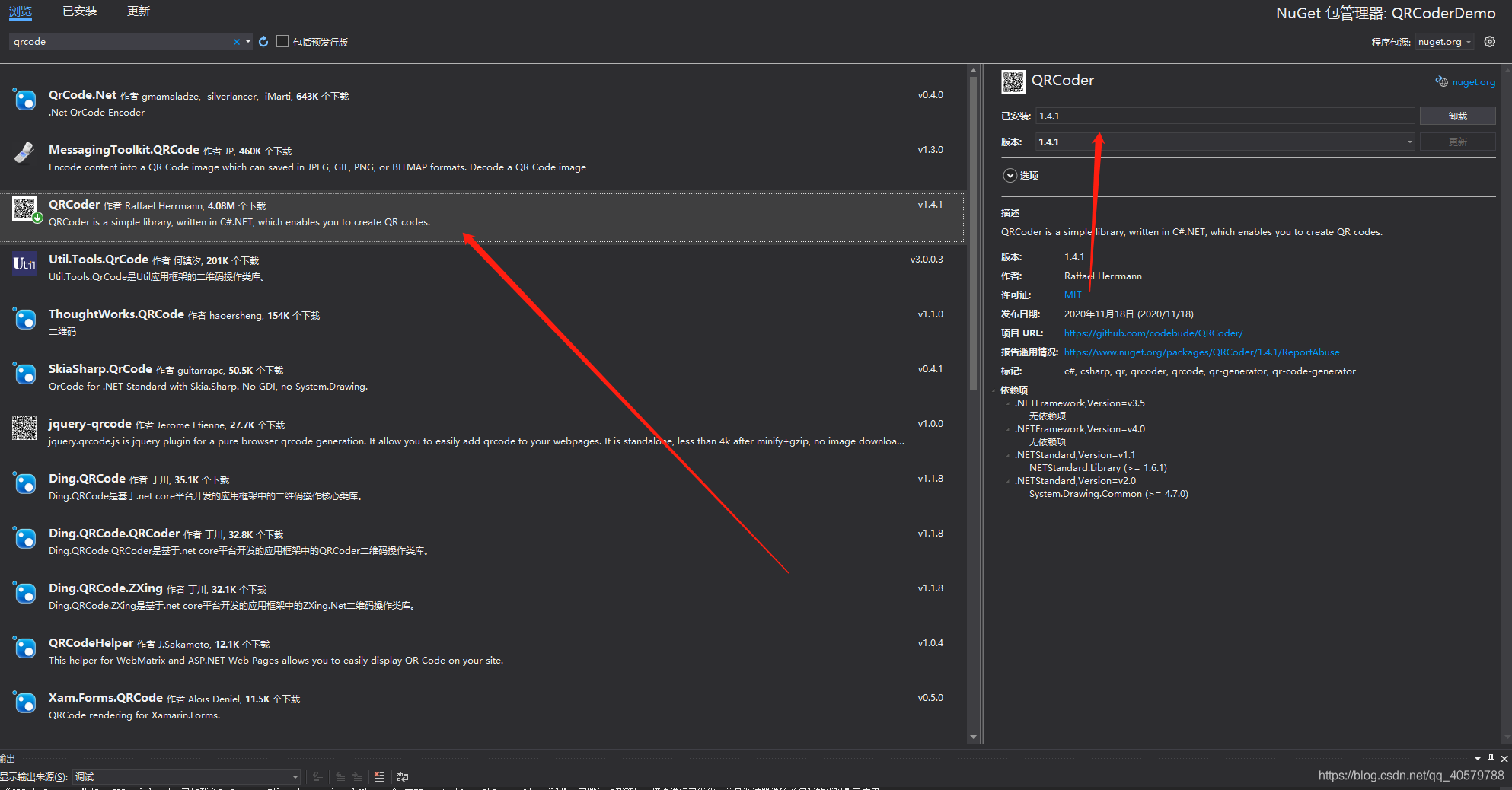Open the MIT license link
The image size is (1512, 790).
(1073, 295)
